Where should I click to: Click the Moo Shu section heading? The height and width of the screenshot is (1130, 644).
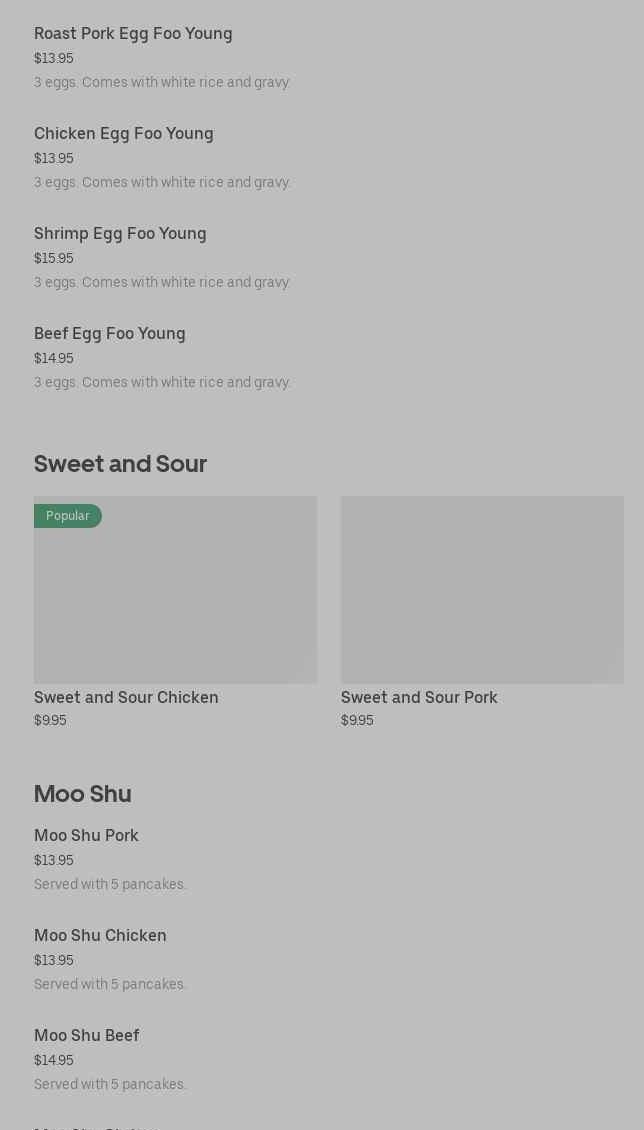[83, 794]
